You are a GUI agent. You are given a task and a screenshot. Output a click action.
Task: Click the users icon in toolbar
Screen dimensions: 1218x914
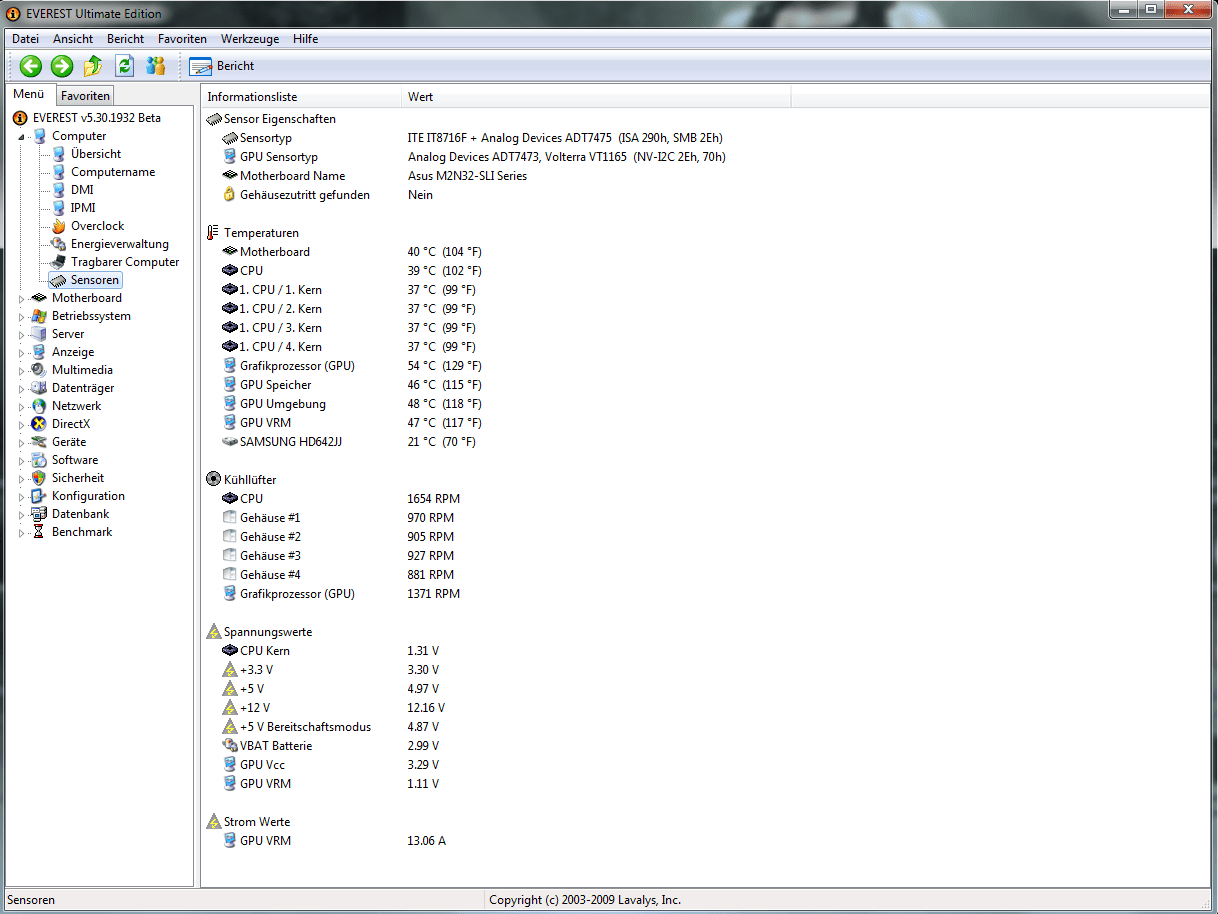point(155,66)
